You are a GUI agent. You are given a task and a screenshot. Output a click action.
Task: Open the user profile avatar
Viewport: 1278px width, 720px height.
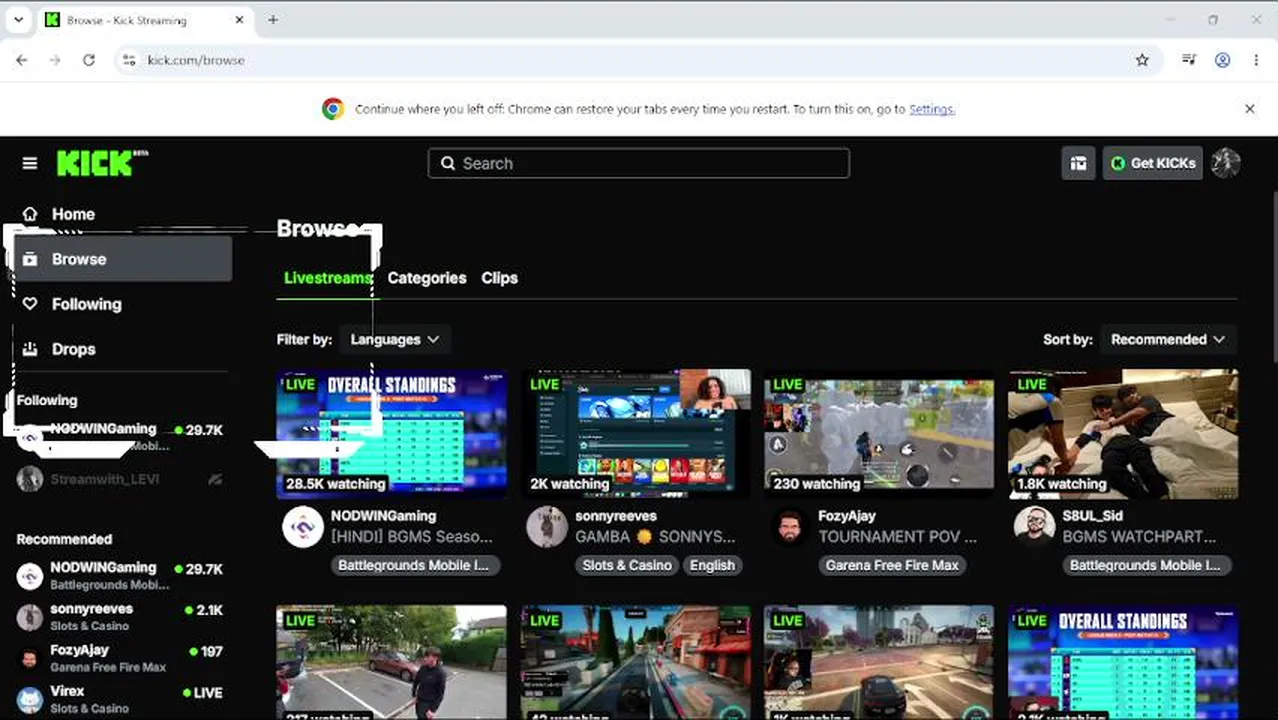coord(1225,163)
